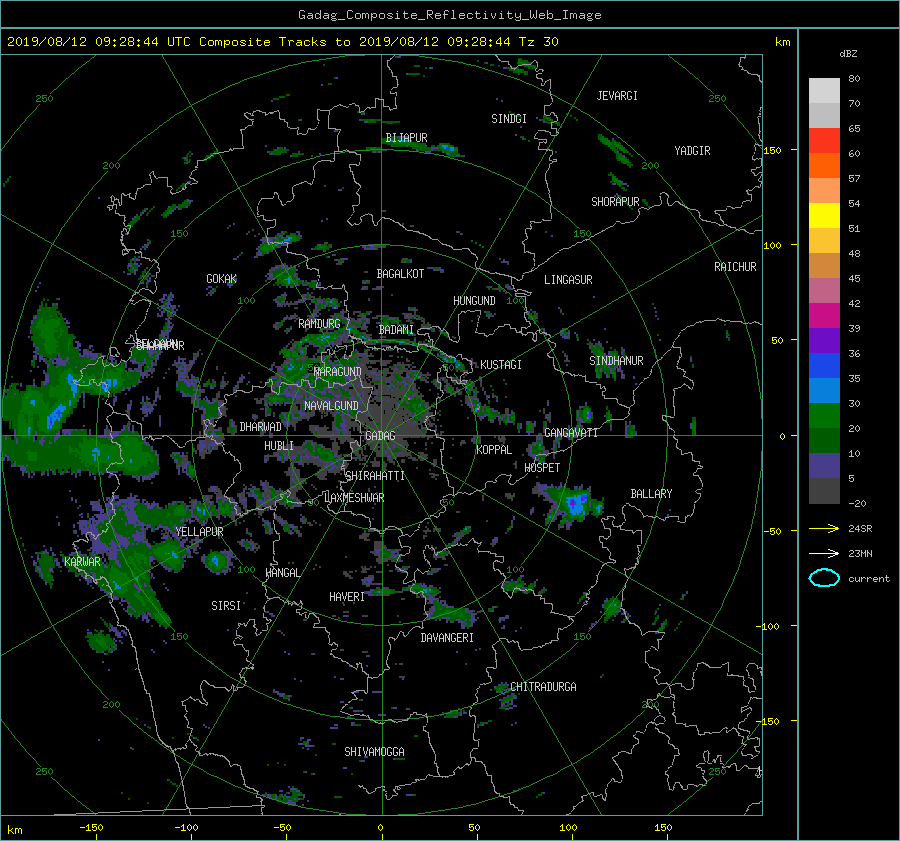Click the GADAG label at radar center
This screenshot has height=841, width=900.
click(381, 436)
